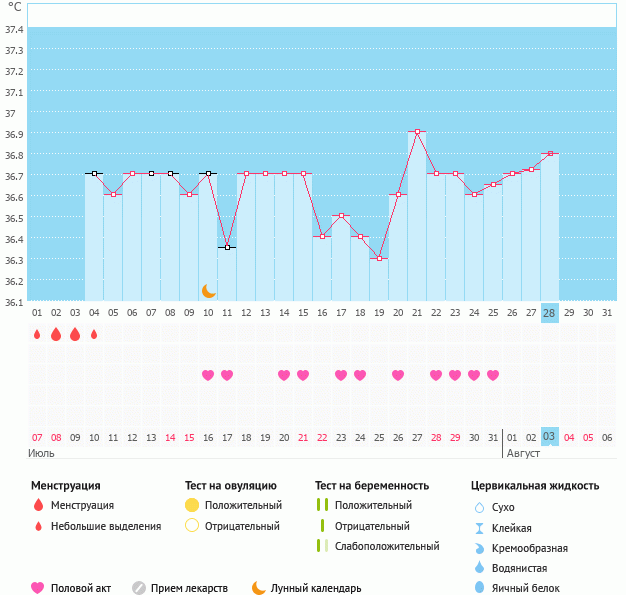Click the heart icon under day 25
Screen dimensions: 626x595
[493, 375]
